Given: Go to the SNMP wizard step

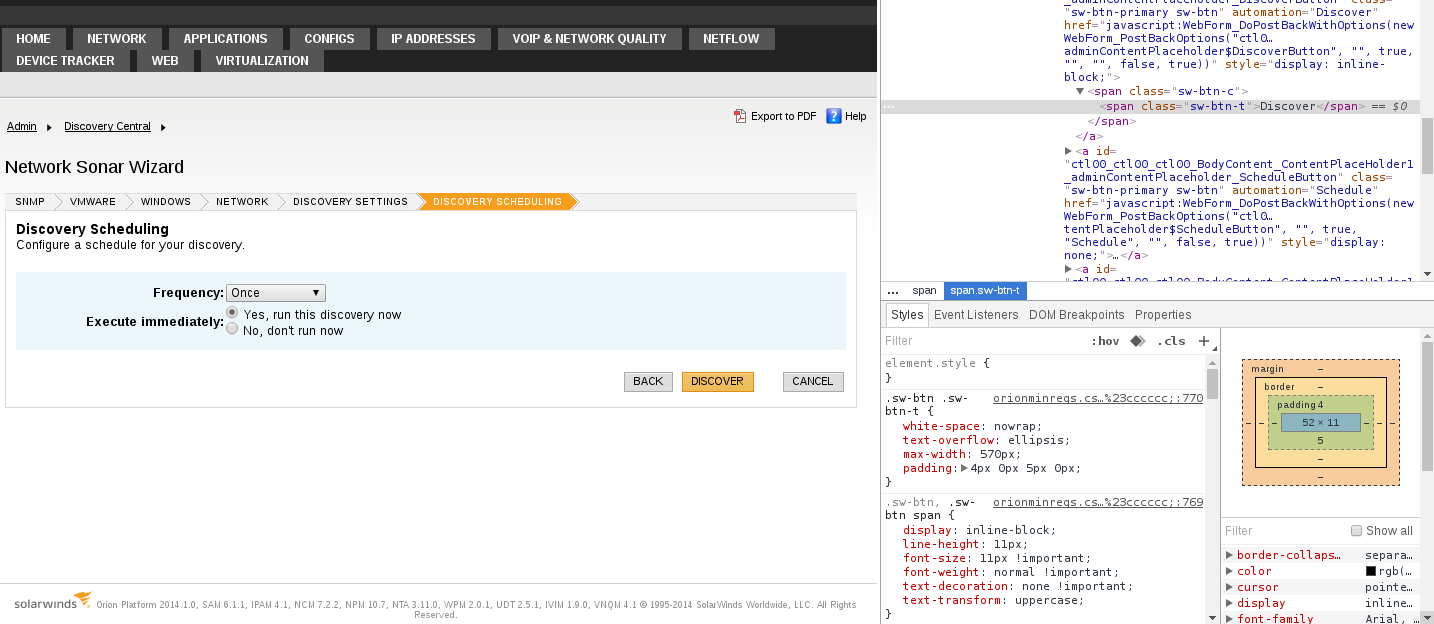Looking at the screenshot, I should pyautogui.click(x=30, y=202).
